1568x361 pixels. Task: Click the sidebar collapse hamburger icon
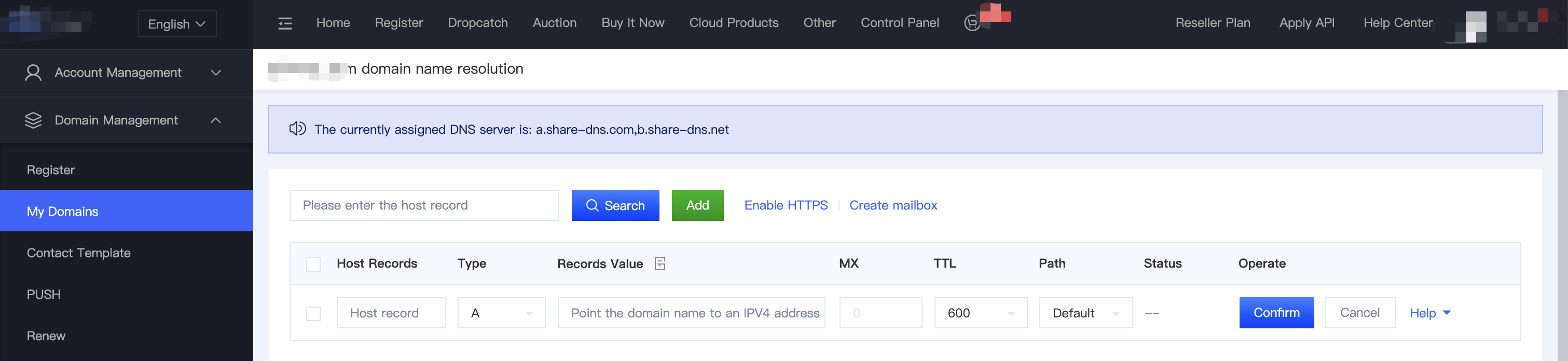[x=285, y=24]
